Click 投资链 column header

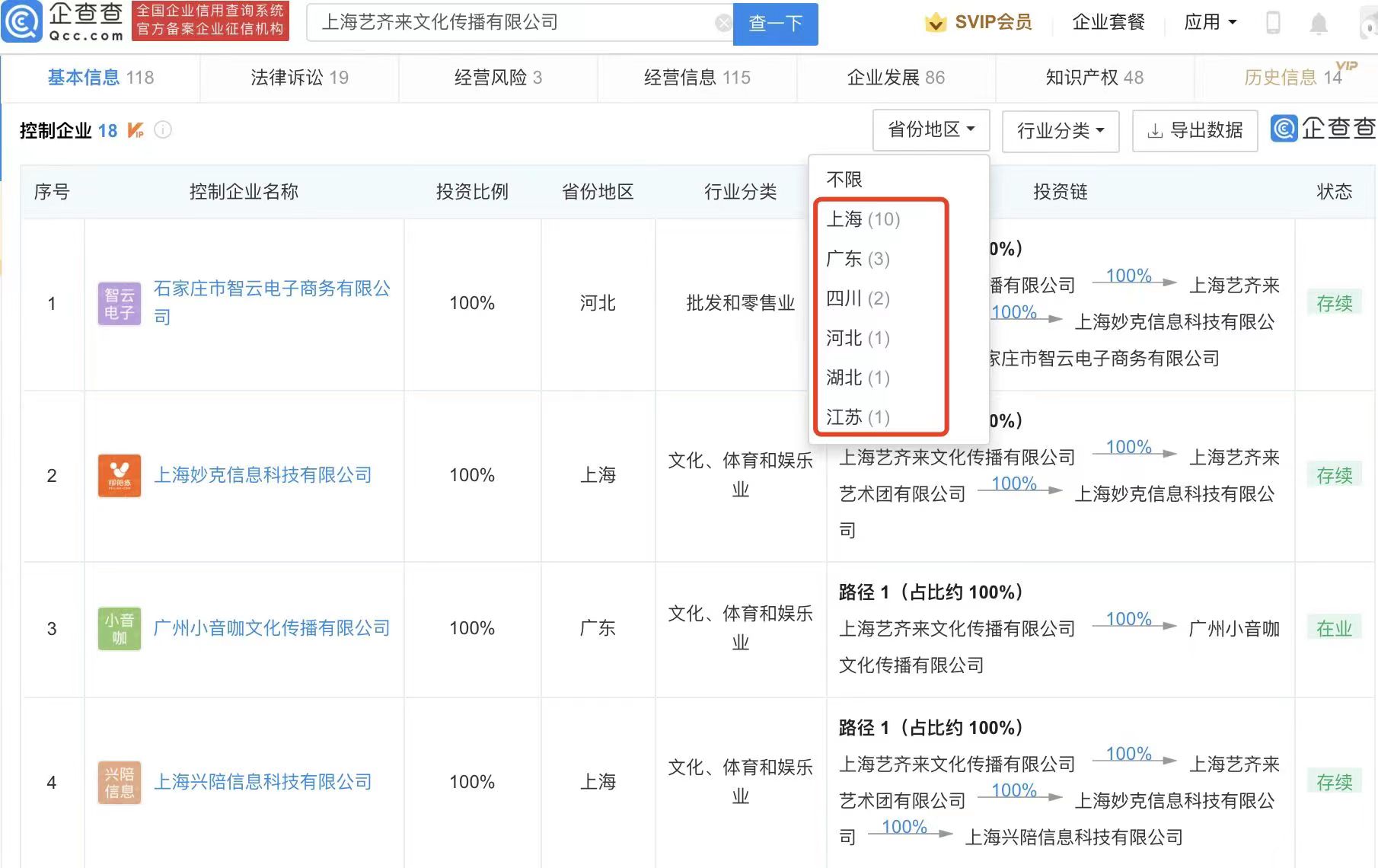click(x=1060, y=192)
